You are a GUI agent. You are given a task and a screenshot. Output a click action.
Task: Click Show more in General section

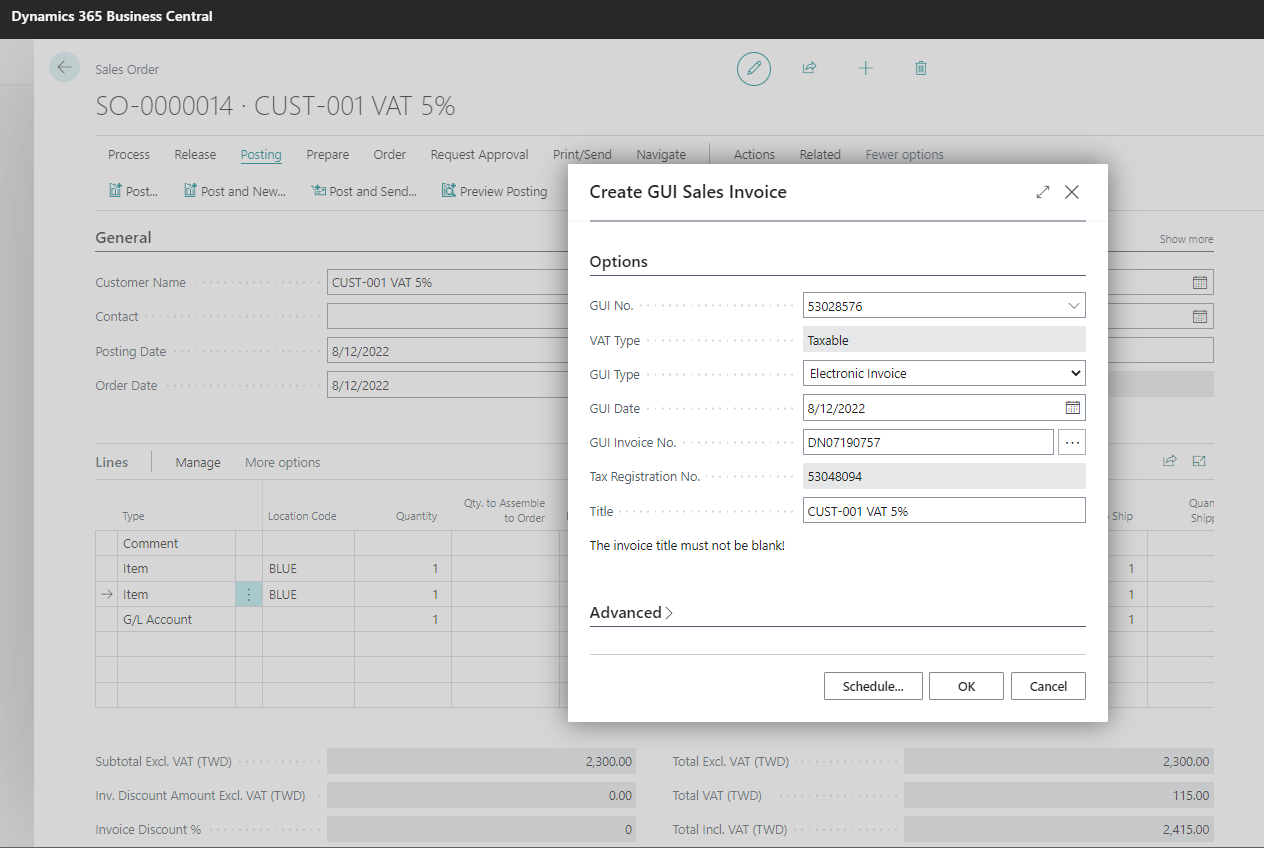pyautogui.click(x=1186, y=239)
